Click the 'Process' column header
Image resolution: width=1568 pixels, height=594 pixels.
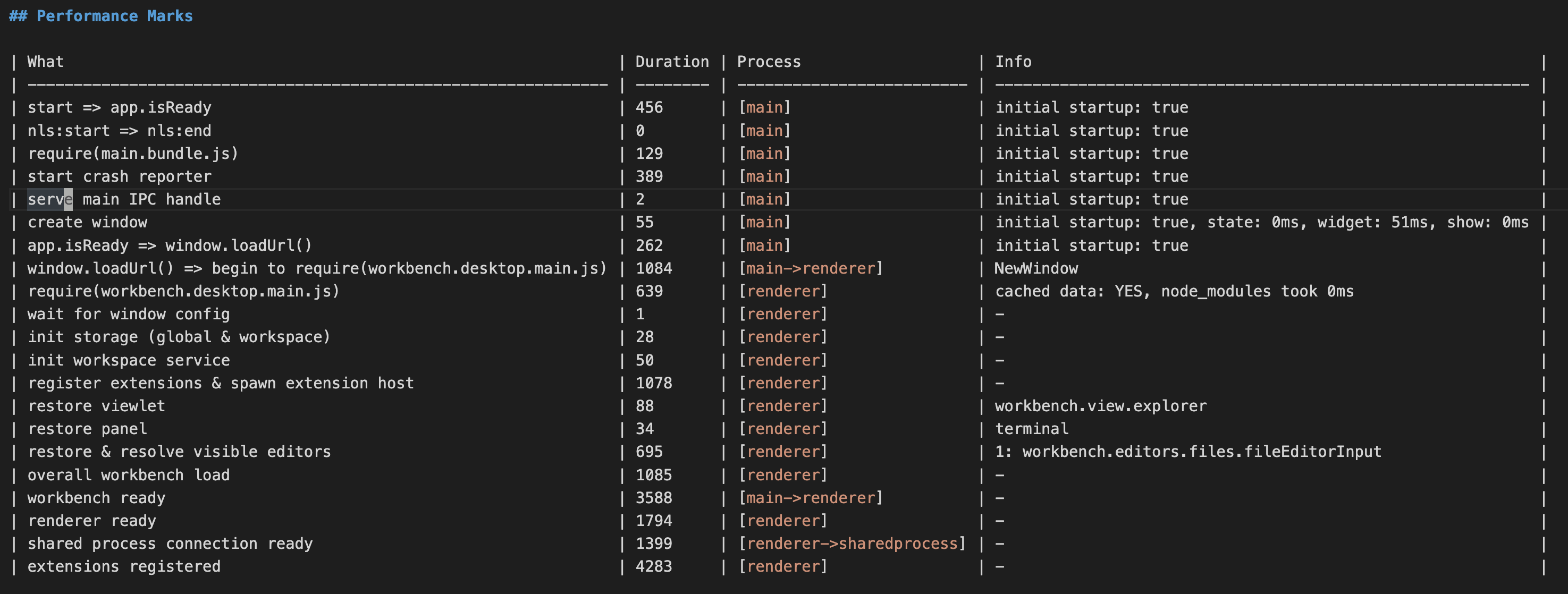click(768, 62)
